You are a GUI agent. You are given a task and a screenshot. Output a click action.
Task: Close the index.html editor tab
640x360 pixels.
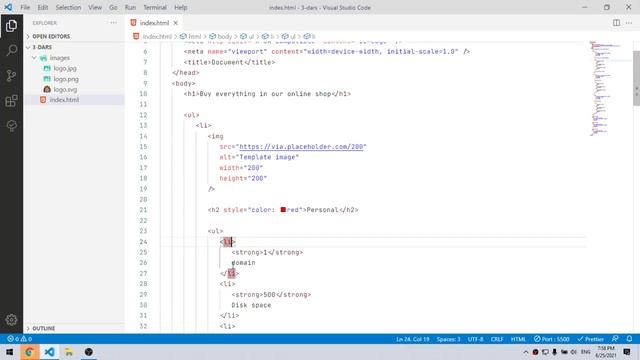click(176, 23)
